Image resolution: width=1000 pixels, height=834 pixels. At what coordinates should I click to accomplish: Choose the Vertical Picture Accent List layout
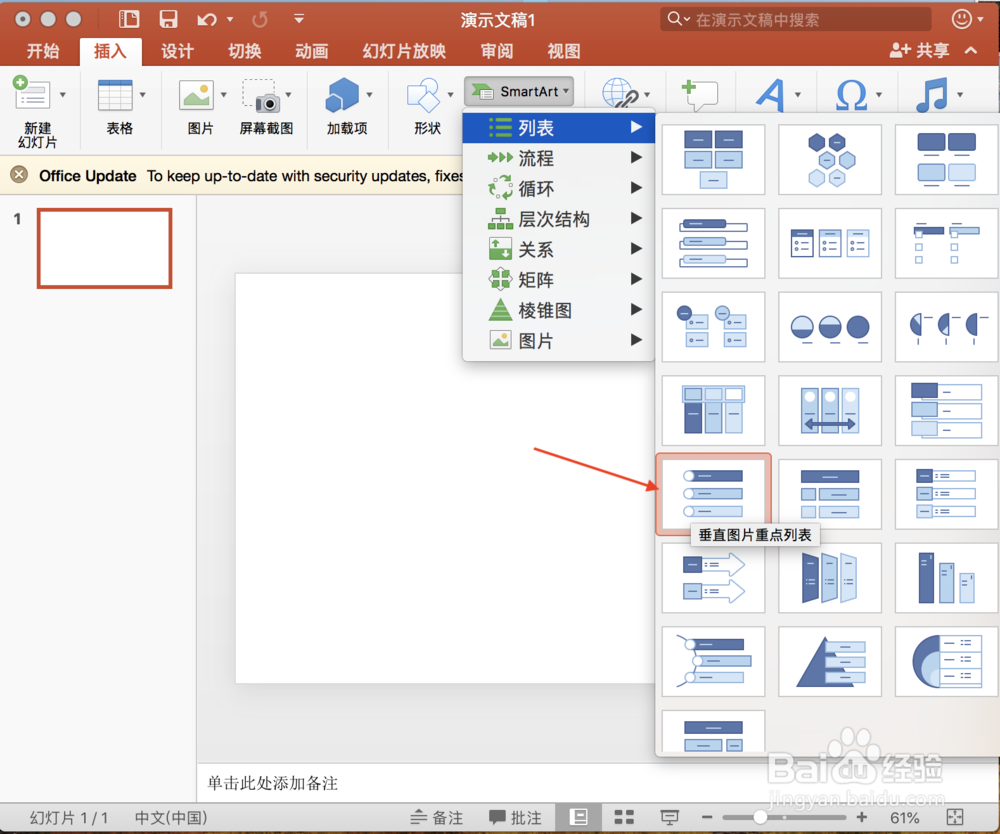click(x=713, y=494)
